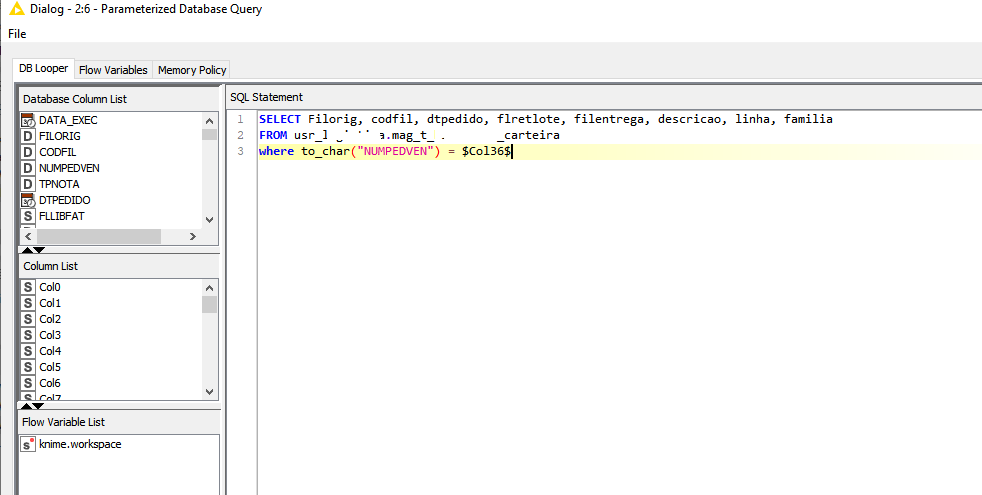The width and height of the screenshot is (982, 495).
Task: Select the D icon beside FILORIG
Action: click(x=28, y=136)
